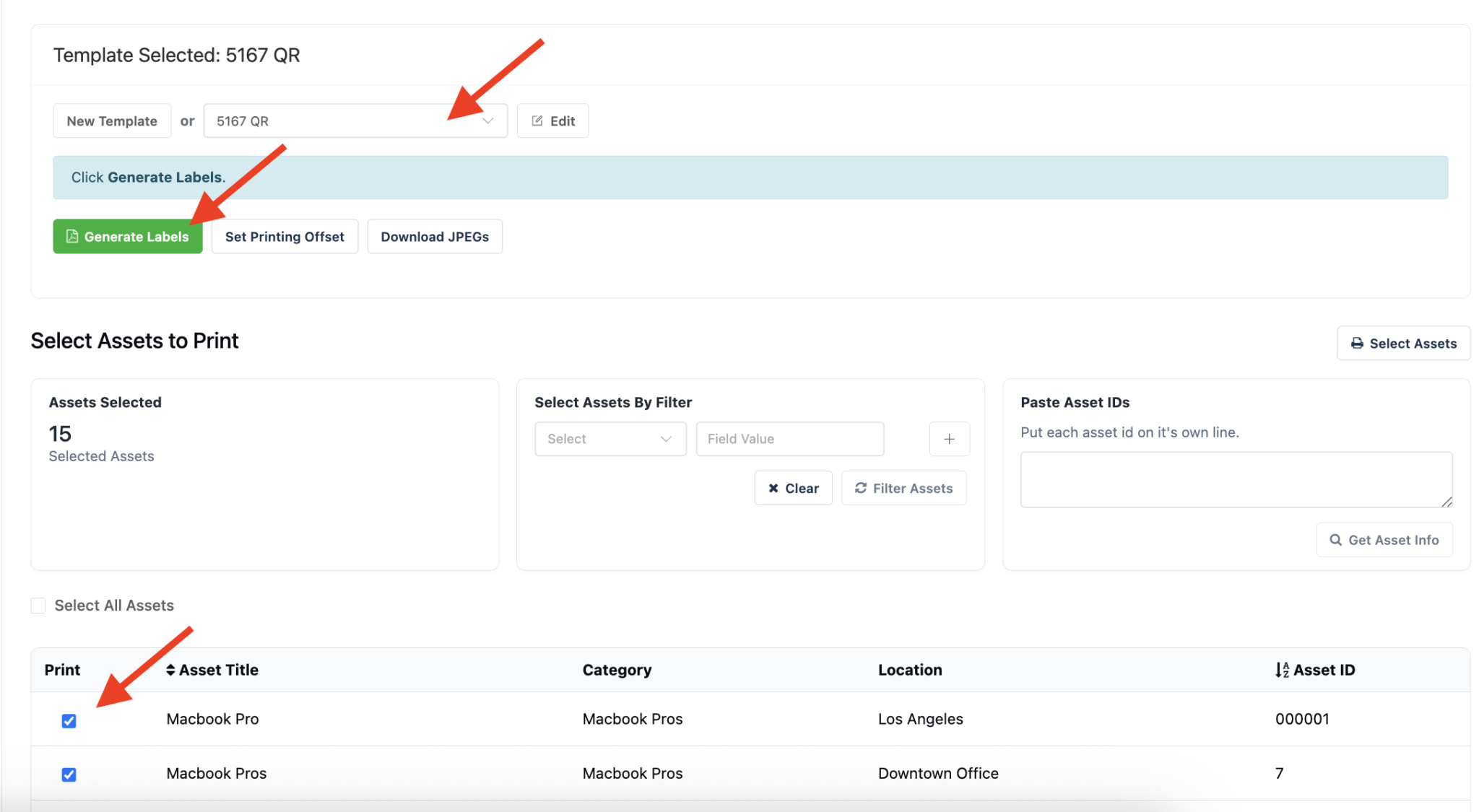Enable the Select All Assets checkbox
Image resolution: width=1479 pixels, height=812 pixels.
38,606
